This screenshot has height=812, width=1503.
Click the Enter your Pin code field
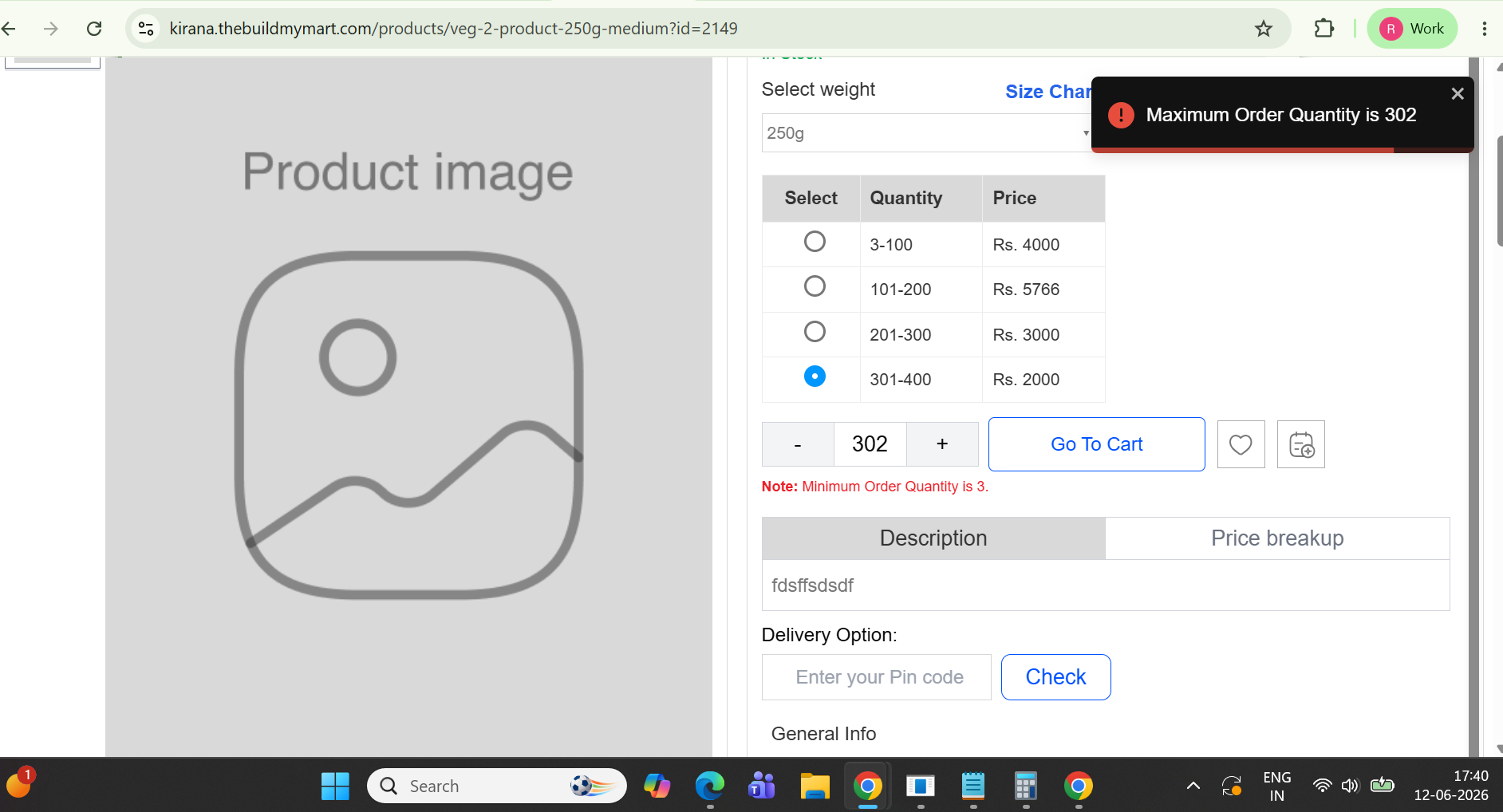pos(877,677)
